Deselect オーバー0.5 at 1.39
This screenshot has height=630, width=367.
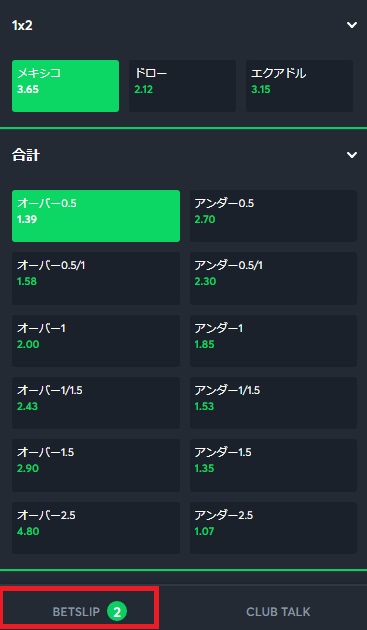96,216
